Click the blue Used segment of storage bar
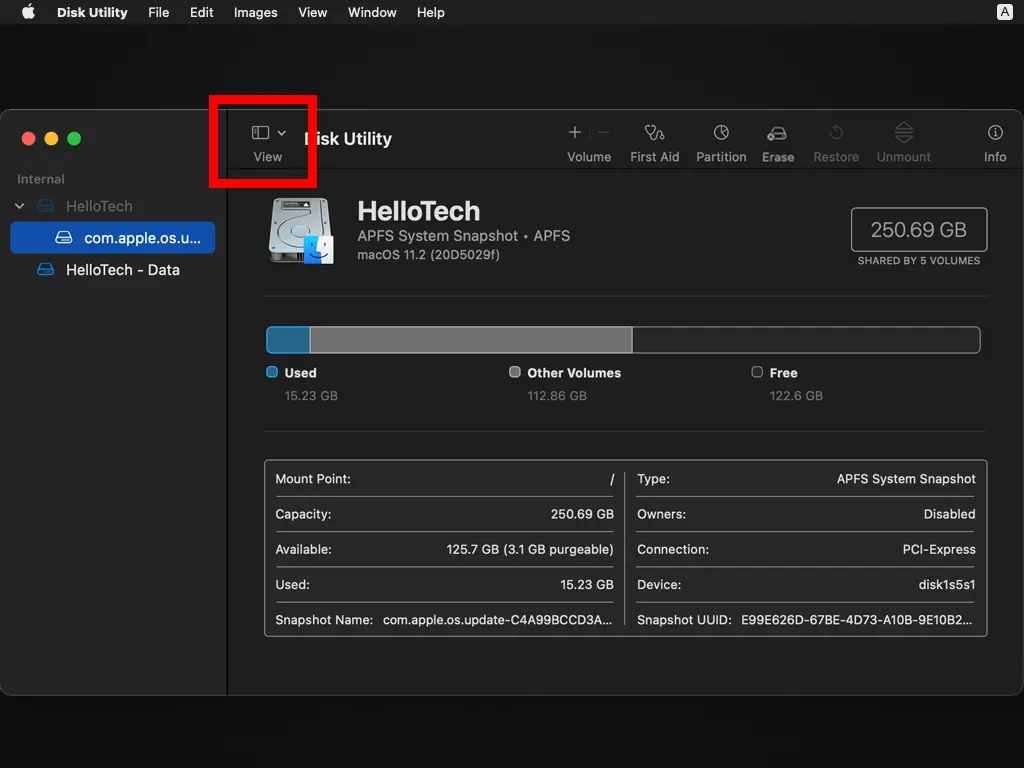This screenshot has height=768, width=1024. [x=288, y=340]
